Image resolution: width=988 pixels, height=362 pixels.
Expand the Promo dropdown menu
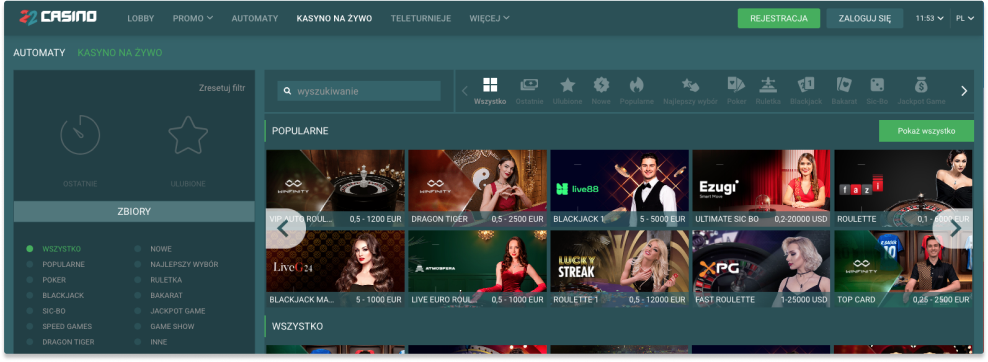click(x=193, y=18)
